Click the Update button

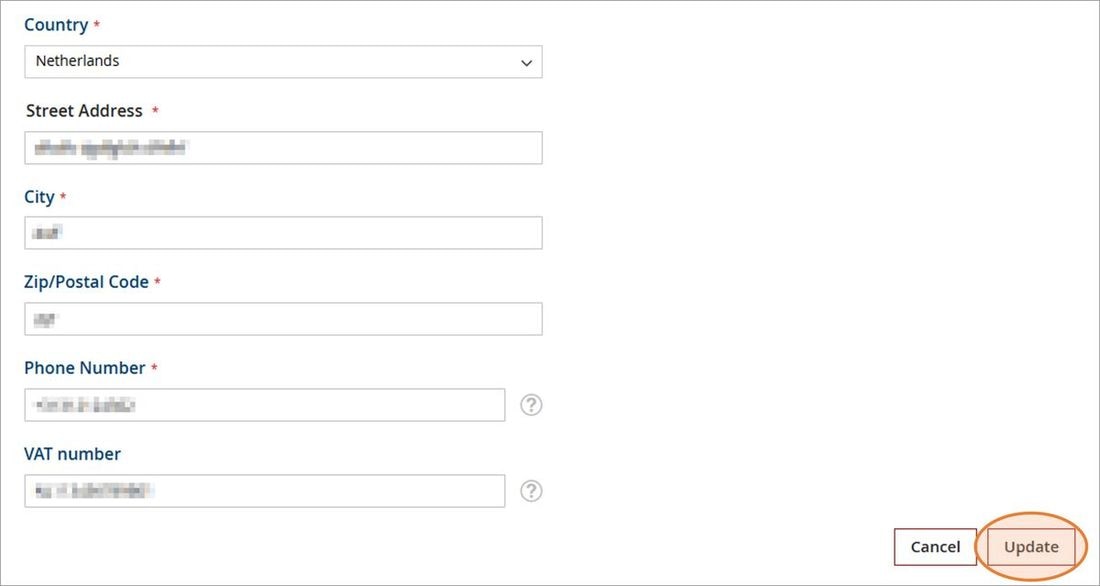tap(1031, 547)
